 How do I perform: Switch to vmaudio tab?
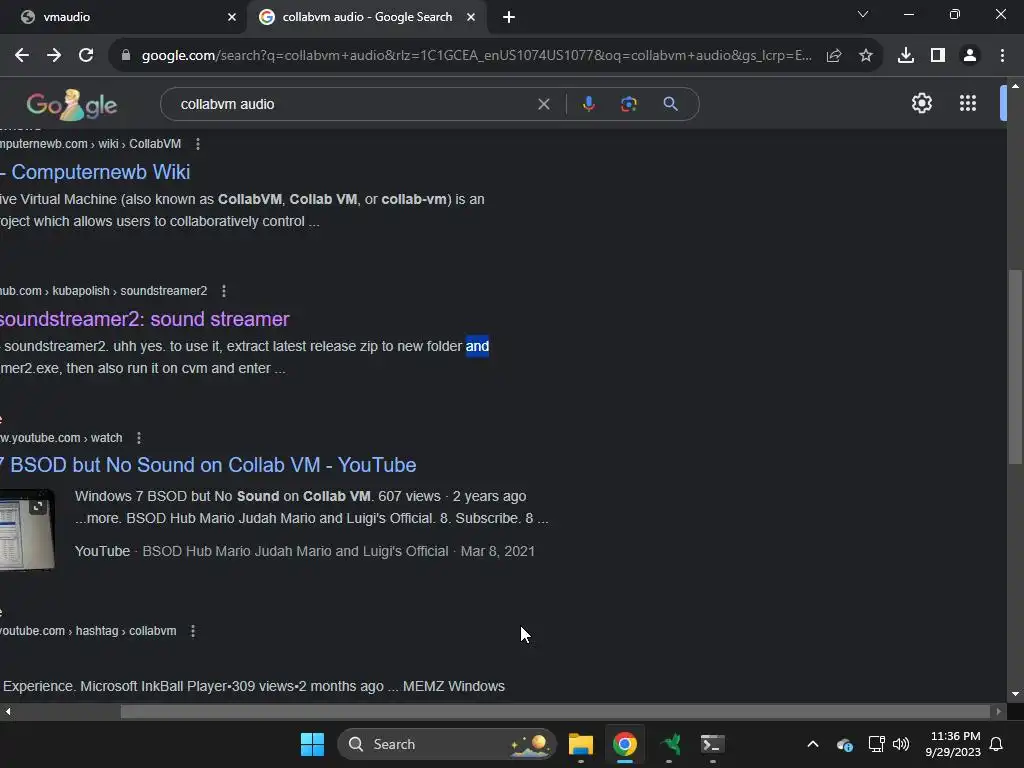coord(122,17)
